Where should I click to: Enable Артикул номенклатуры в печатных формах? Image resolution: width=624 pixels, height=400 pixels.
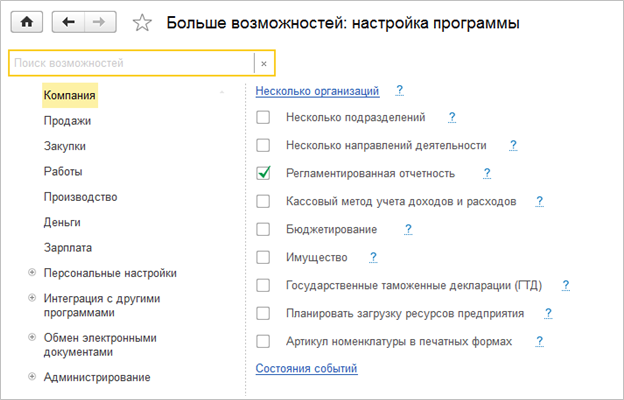click(x=264, y=341)
